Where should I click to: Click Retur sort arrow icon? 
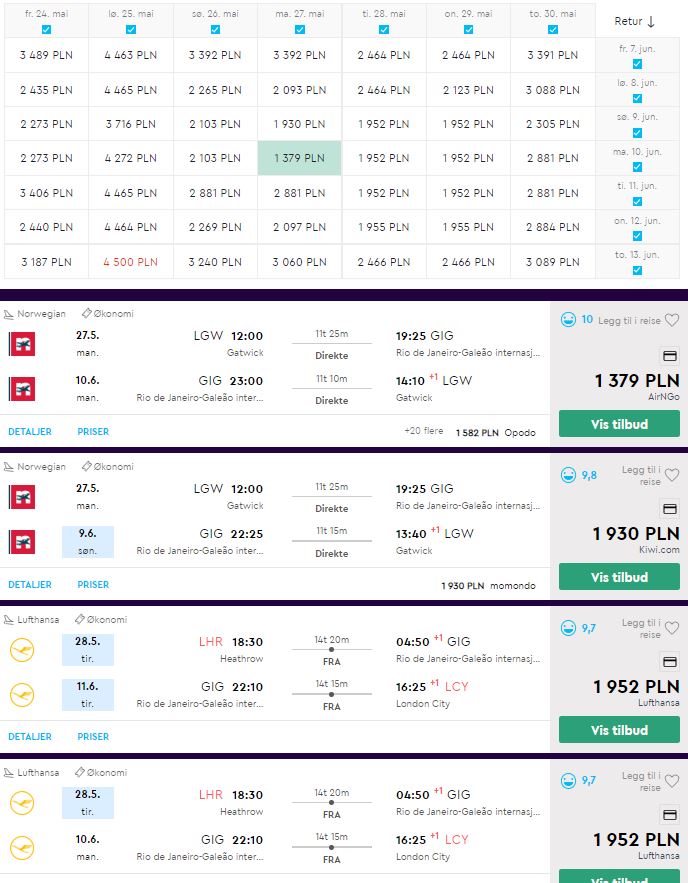tap(651, 21)
